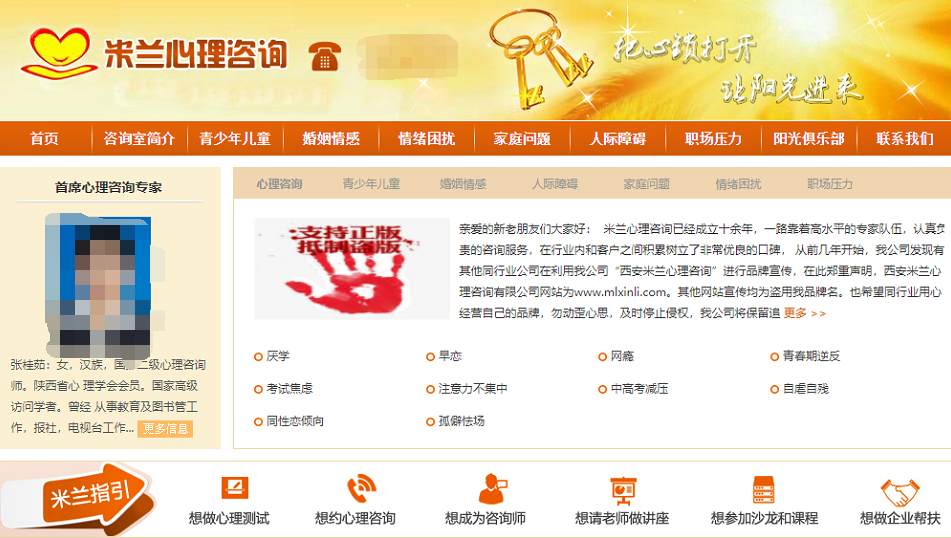This screenshot has width=951, height=538.
Task: Click the handshake icon for 想做企业帮扶
Action: [900, 493]
